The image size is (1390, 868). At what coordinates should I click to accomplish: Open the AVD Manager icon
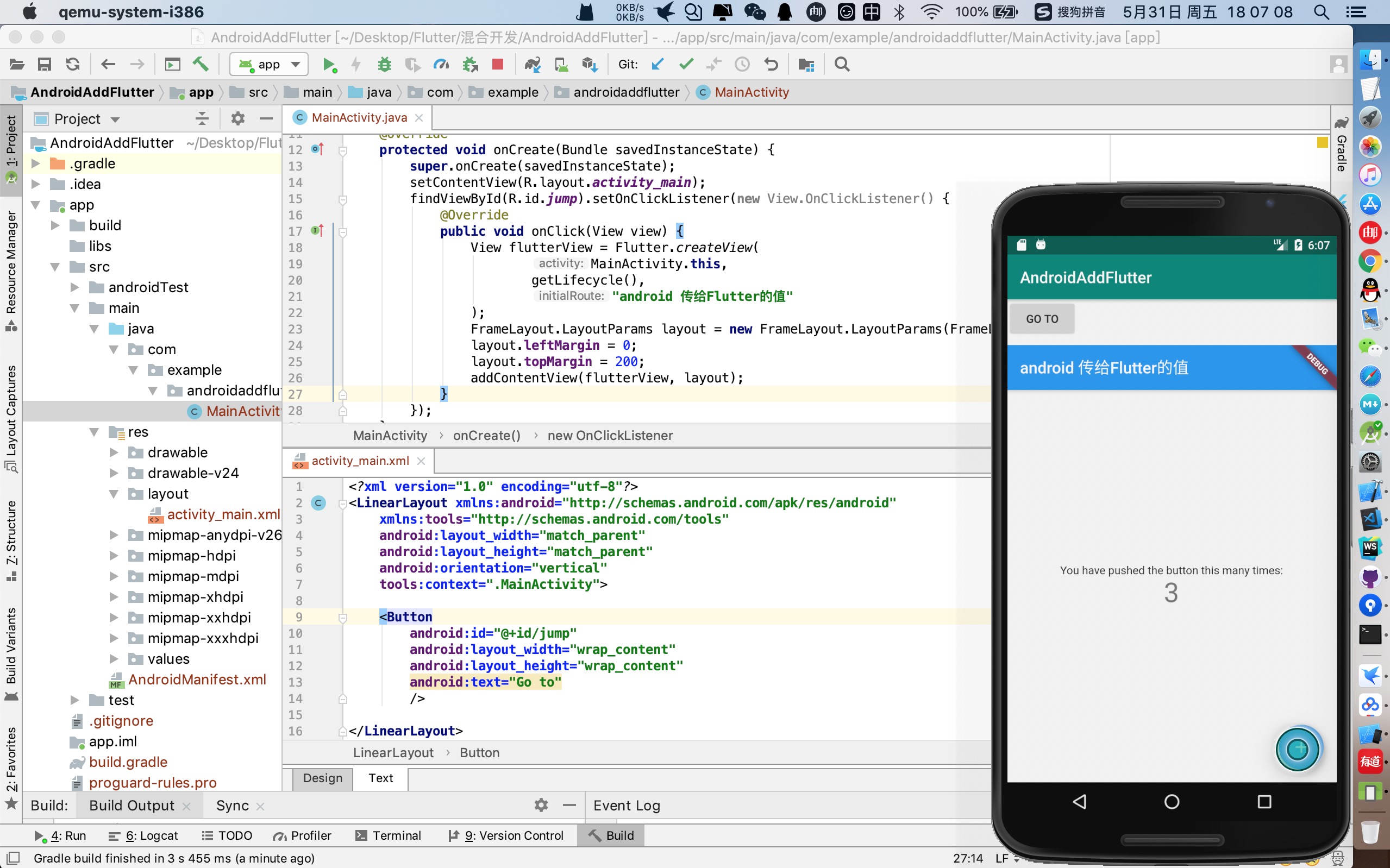coord(561,64)
